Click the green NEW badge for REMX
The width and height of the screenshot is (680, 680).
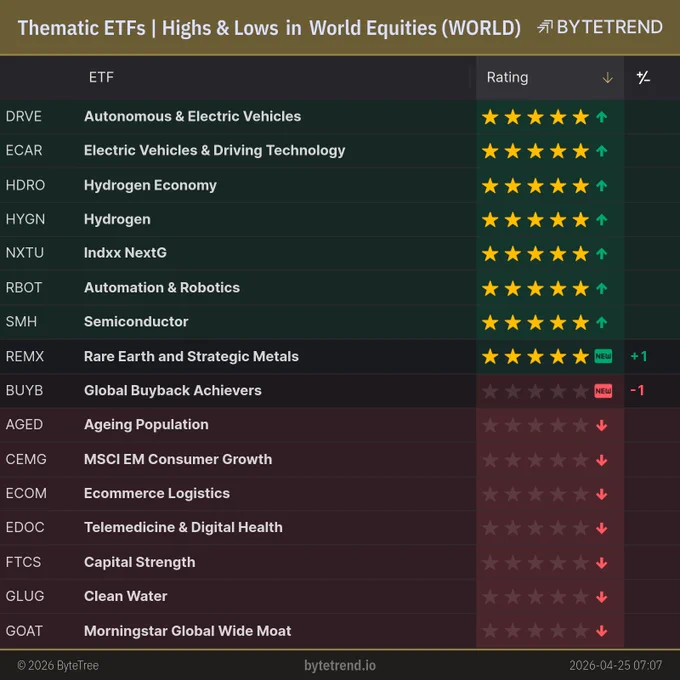(603, 356)
